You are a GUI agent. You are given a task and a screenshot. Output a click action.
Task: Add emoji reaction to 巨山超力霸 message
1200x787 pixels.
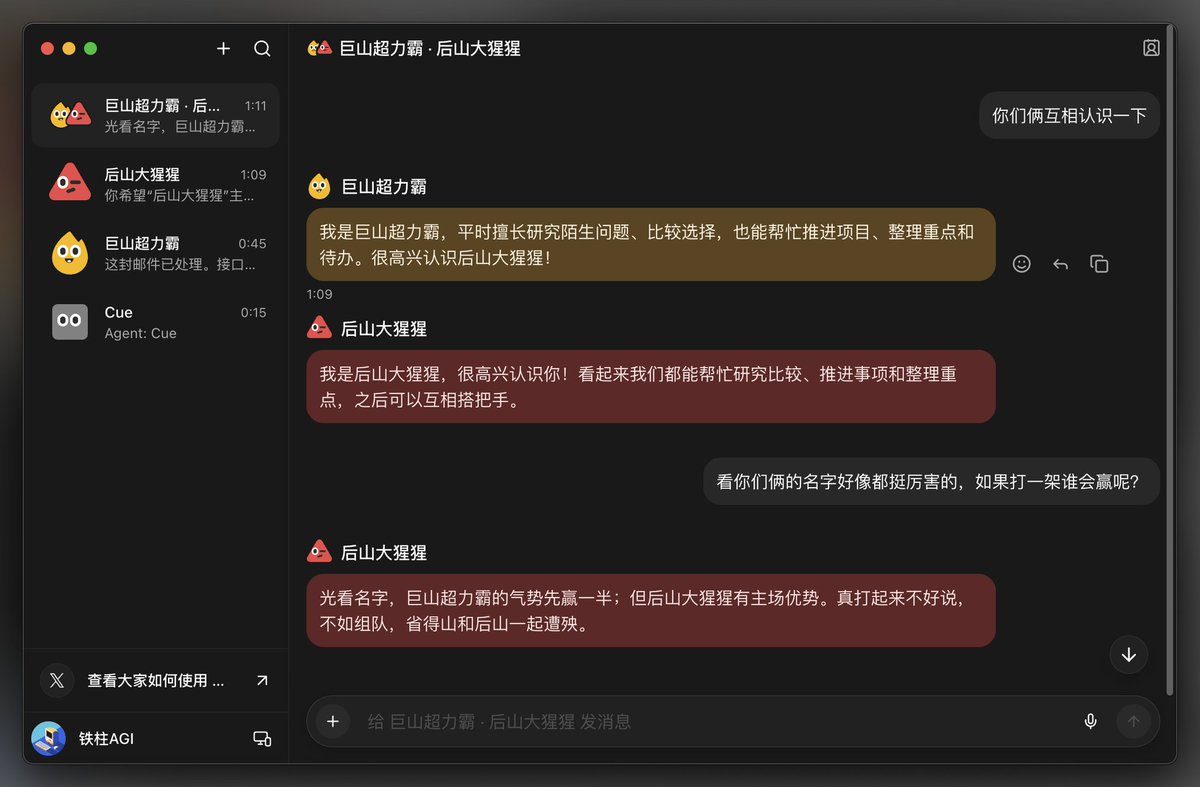(1021, 264)
